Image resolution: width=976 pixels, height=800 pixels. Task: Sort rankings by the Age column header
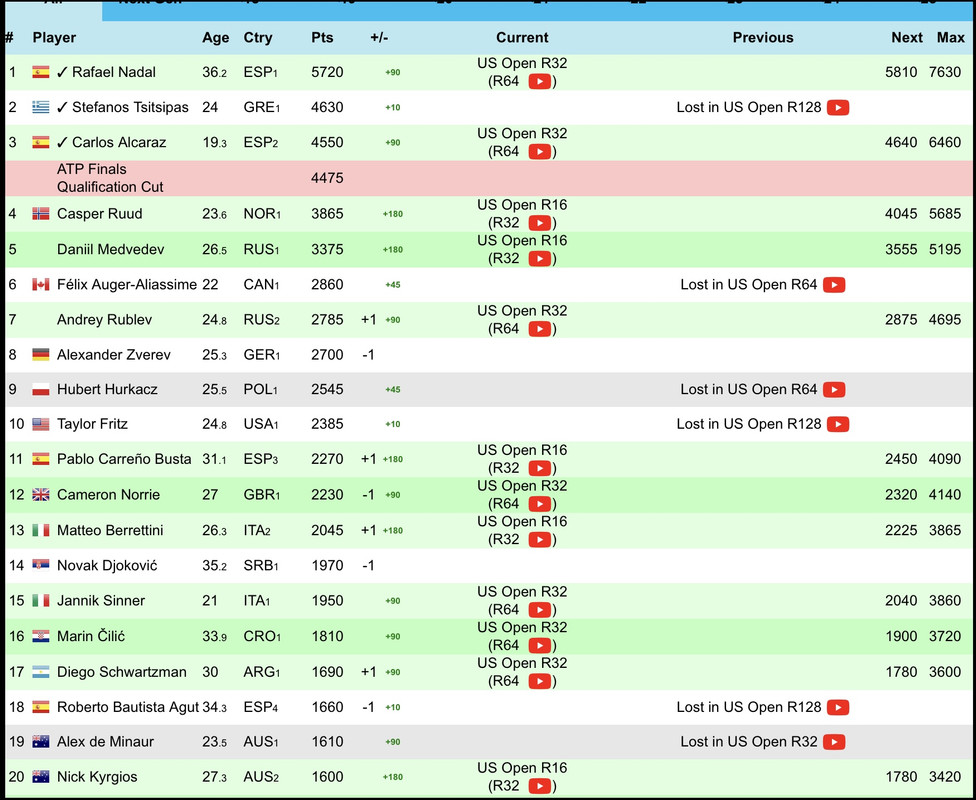coord(215,38)
